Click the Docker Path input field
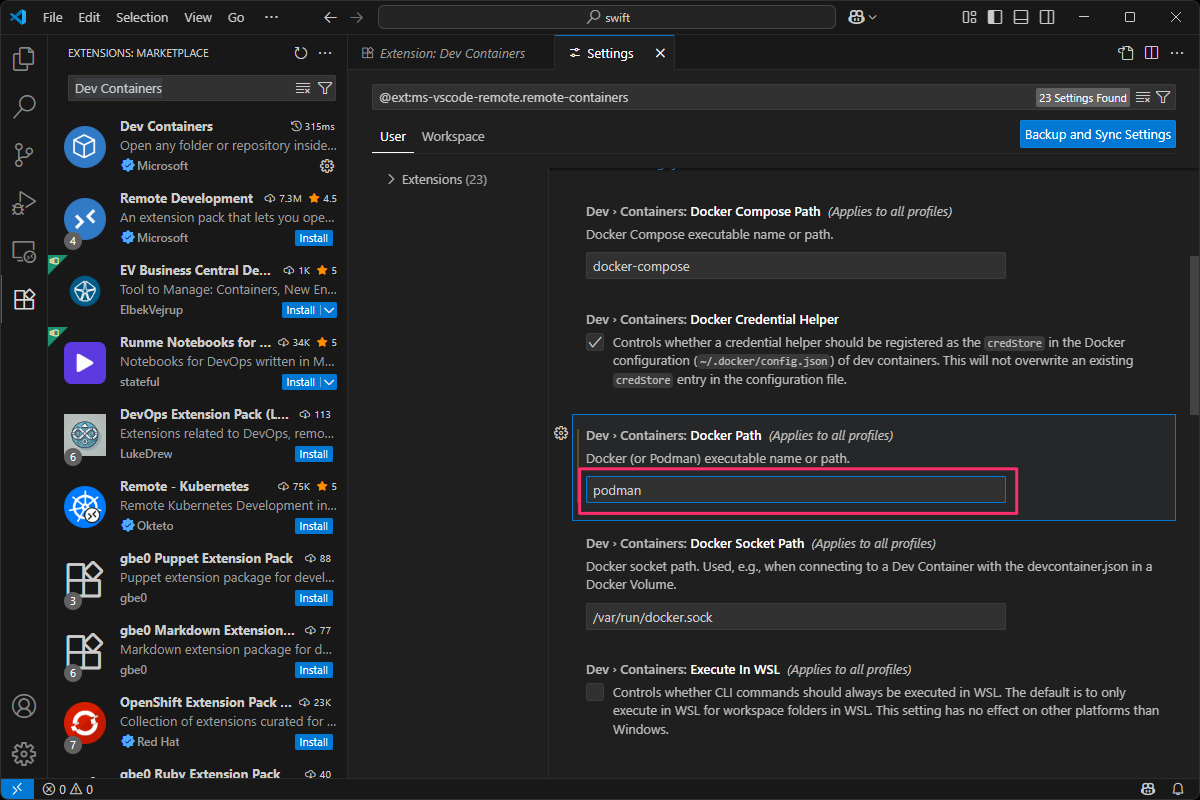 [796, 490]
